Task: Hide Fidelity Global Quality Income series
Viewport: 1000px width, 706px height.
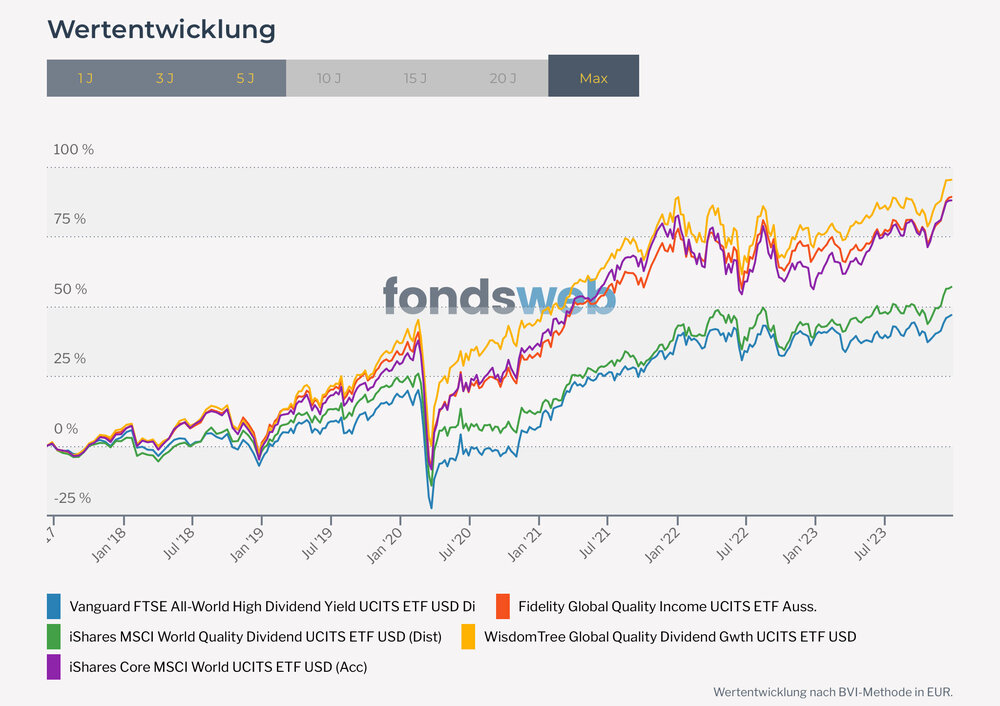Action: pos(667,606)
